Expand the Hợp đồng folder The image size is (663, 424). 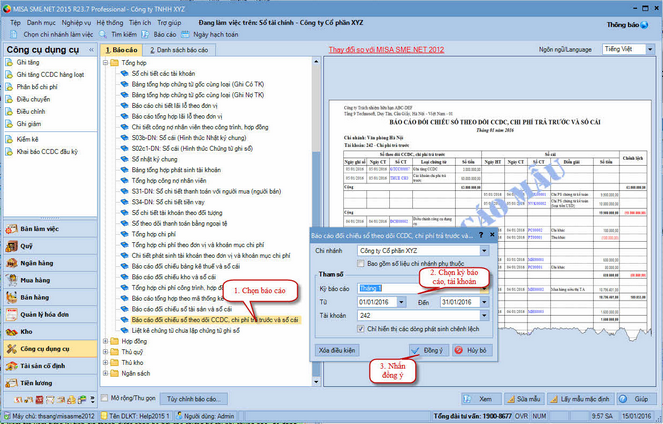click(106, 341)
